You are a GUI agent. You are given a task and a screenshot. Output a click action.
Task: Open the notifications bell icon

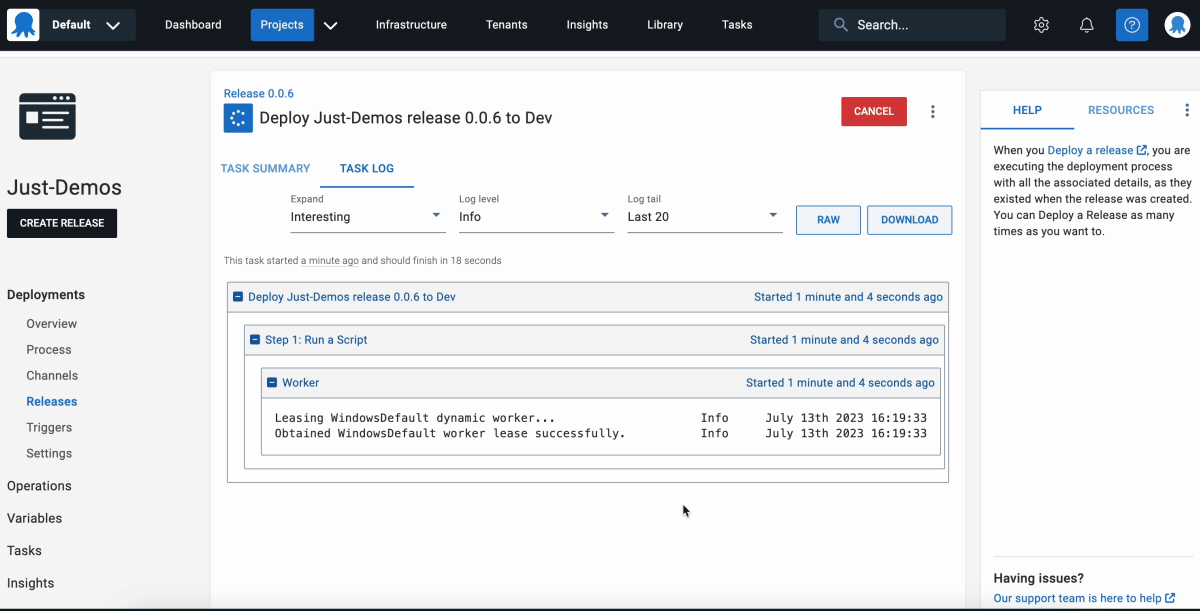click(1087, 25)
